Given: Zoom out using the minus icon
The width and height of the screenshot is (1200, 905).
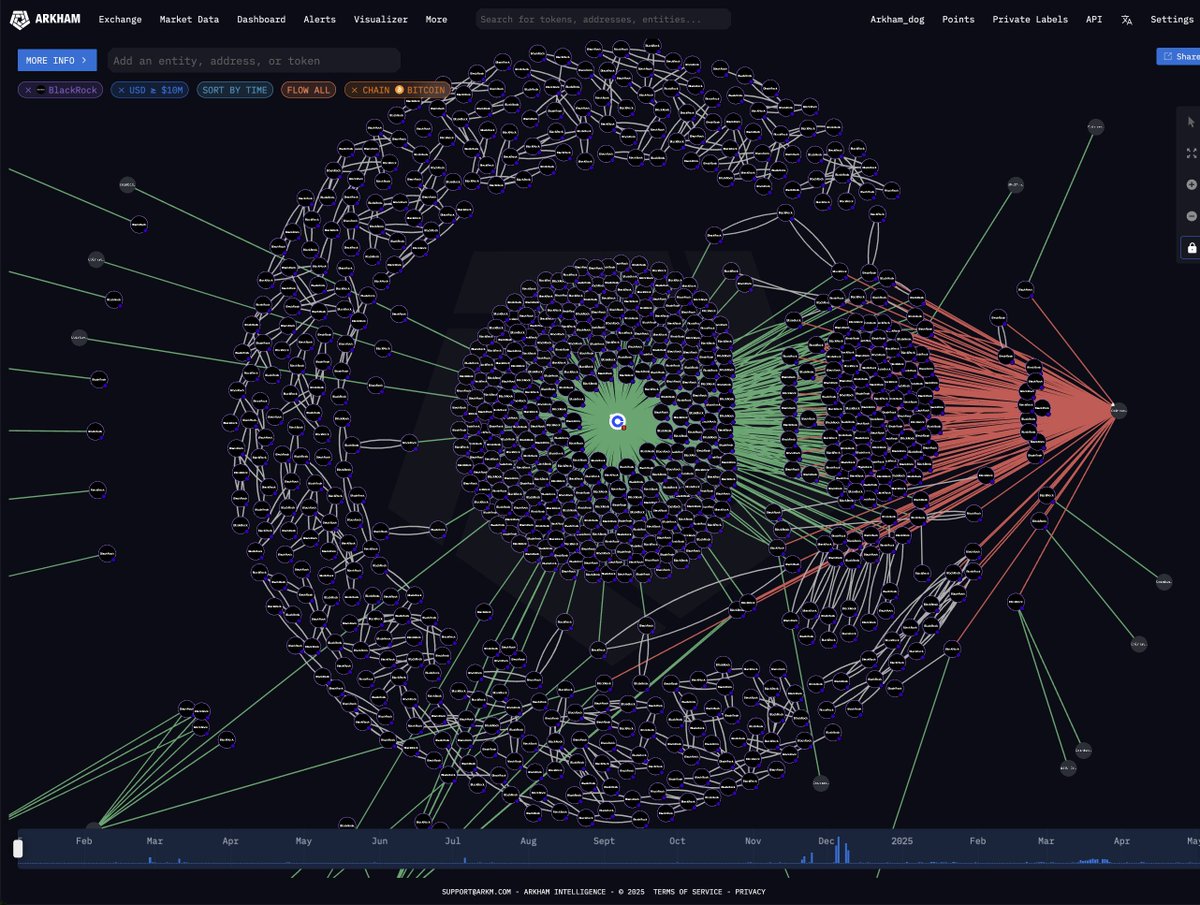Looking at the screenshot, I should (1191, 216).
